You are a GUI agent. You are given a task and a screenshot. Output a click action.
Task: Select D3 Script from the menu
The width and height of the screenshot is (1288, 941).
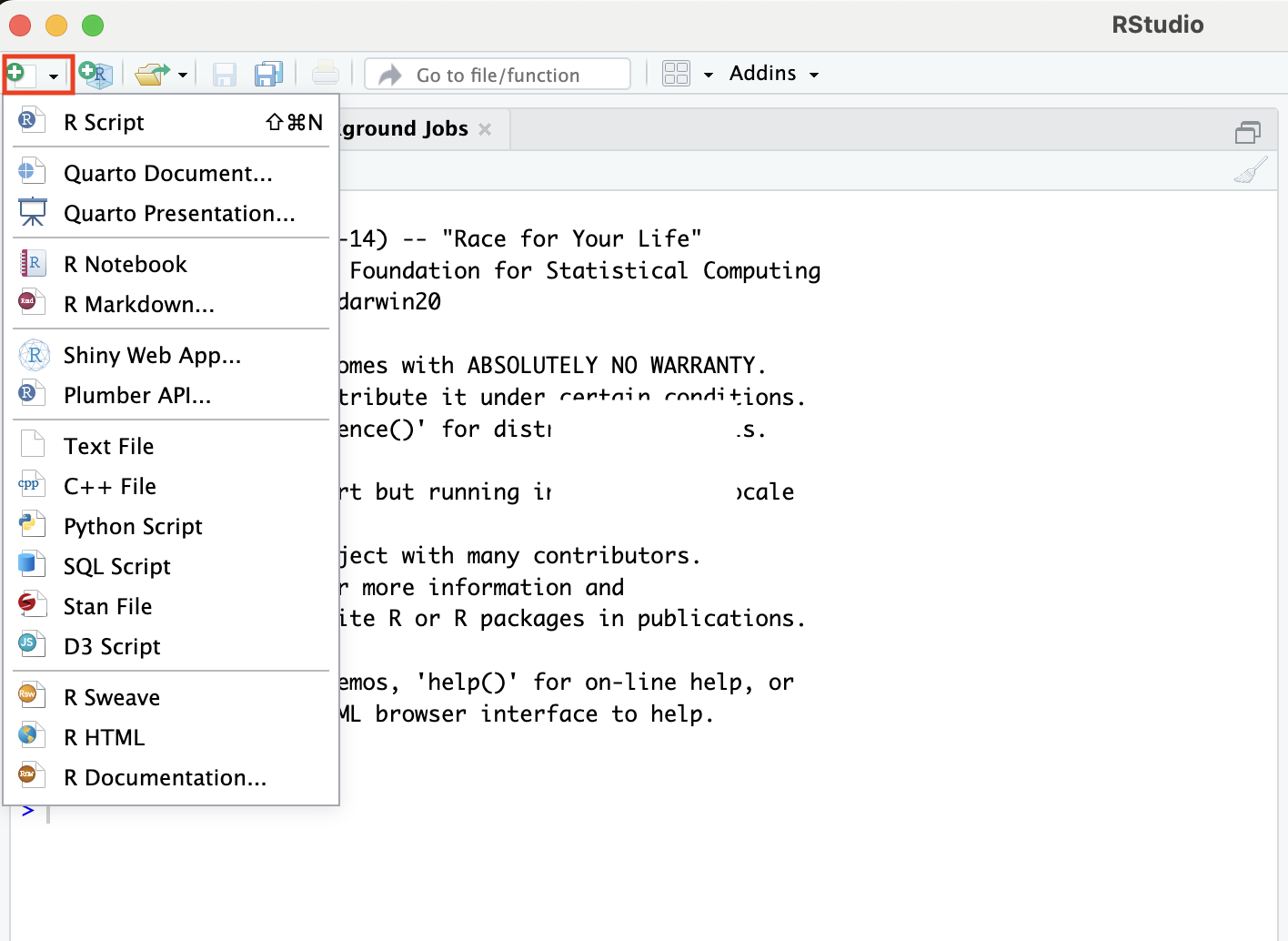pyautogui.click(x=171, y=646)
